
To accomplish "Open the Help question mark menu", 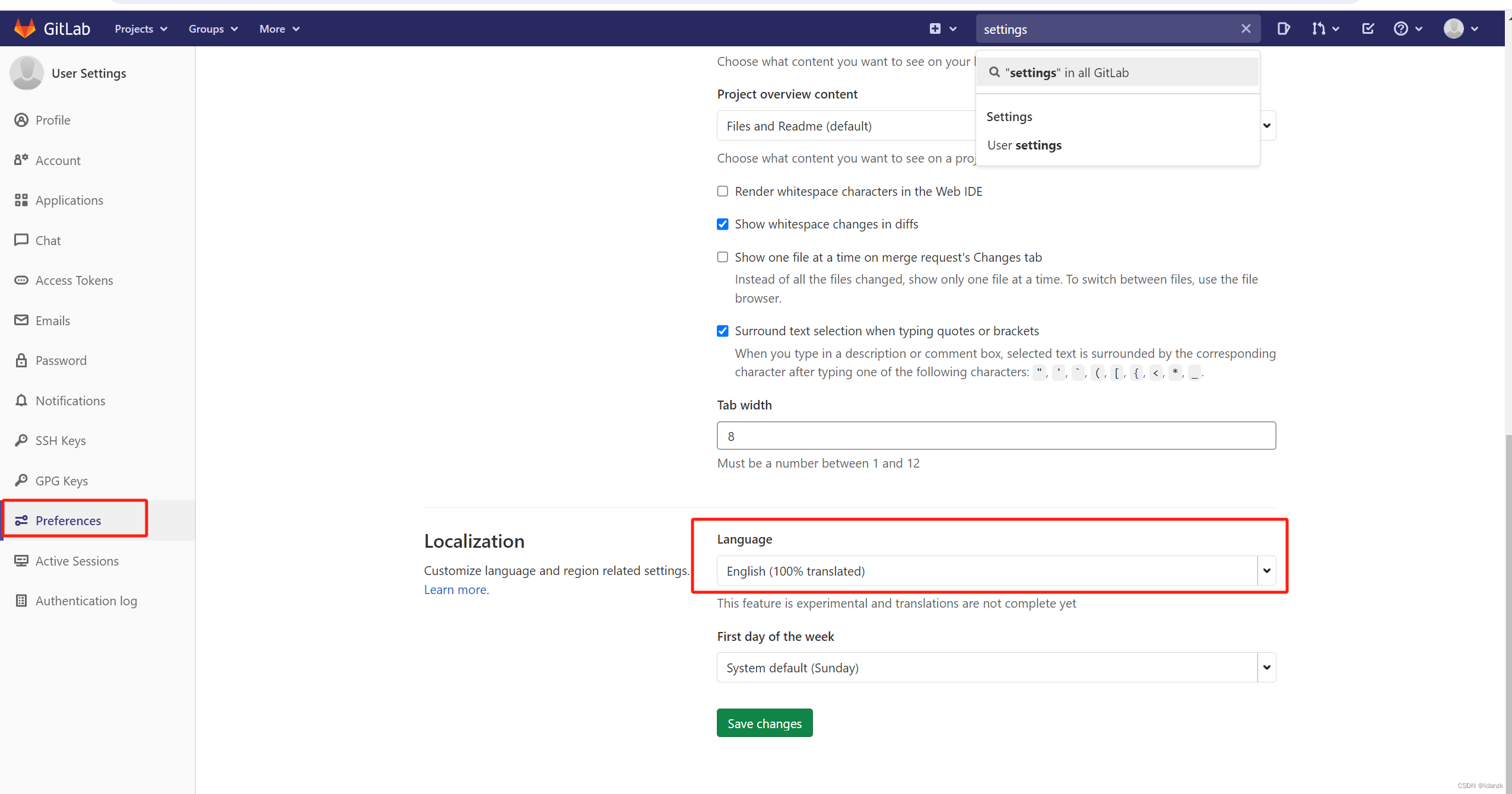I will 1407,28.
